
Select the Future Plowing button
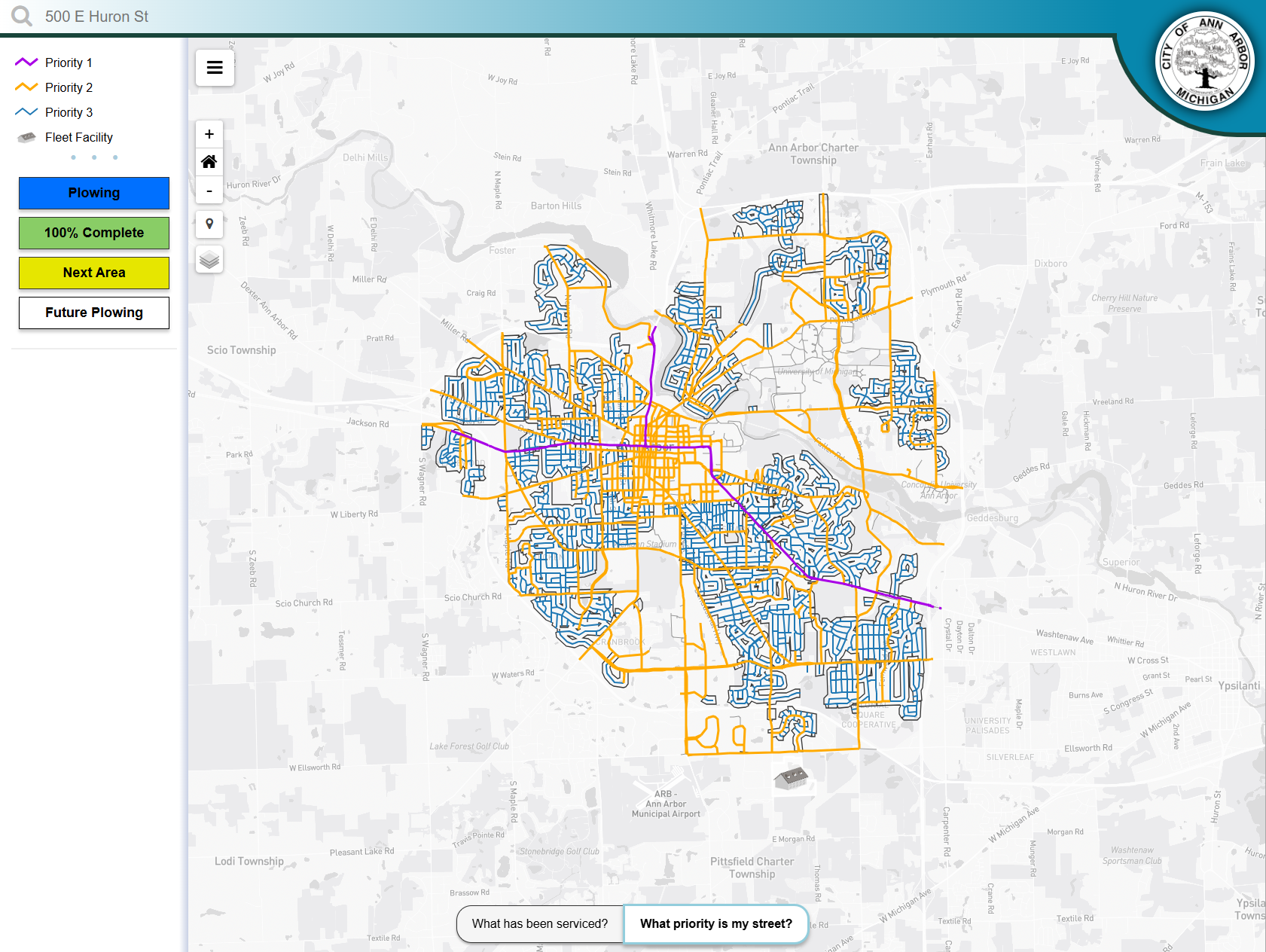coord(94,313)
